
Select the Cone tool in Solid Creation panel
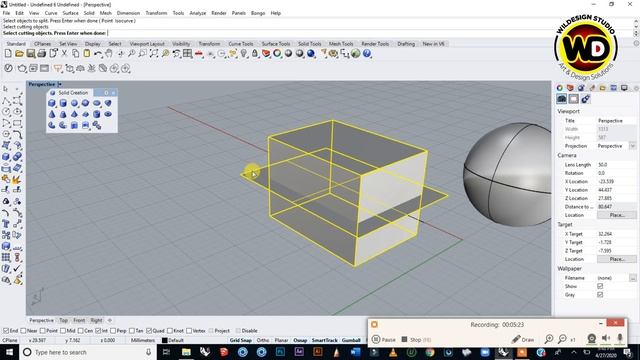pos(52,114)
